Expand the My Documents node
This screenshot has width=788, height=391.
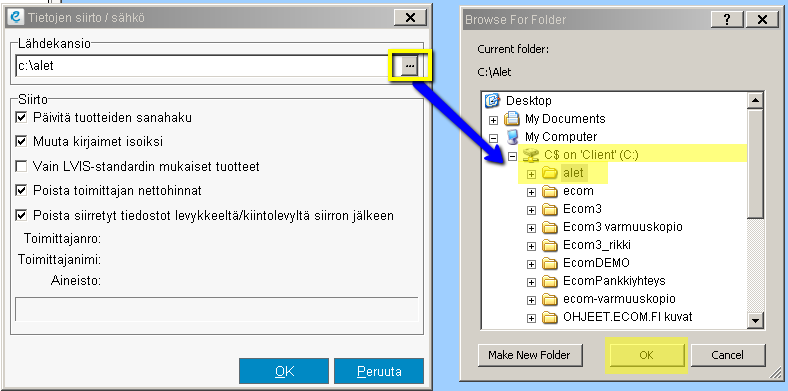click(x=494, y=120)
